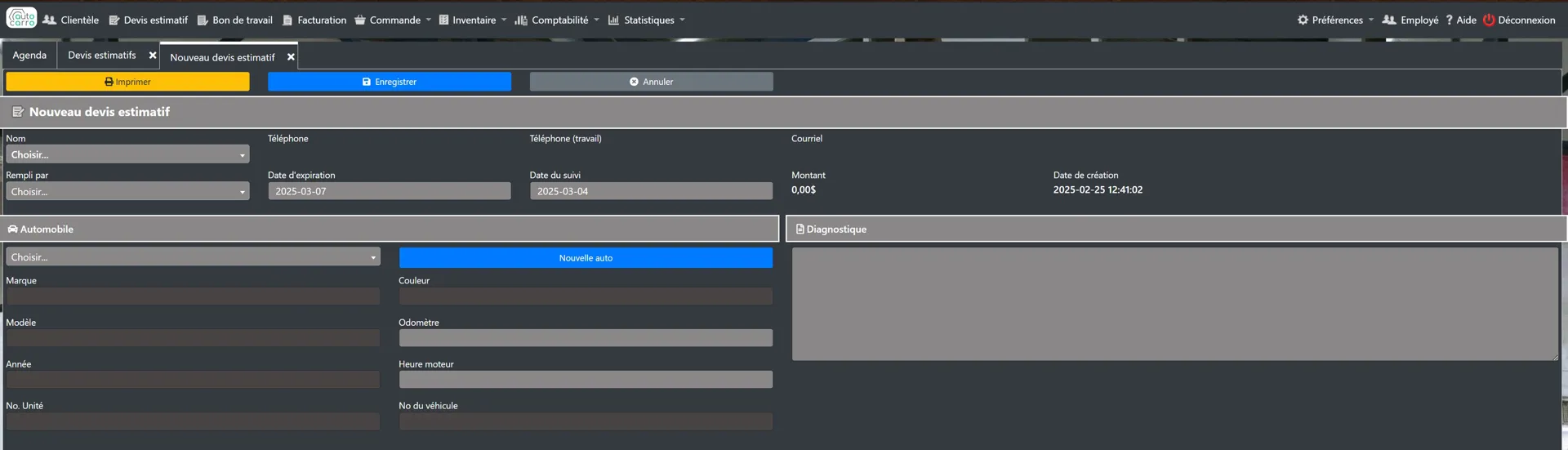
Task: Click the No du véhicule input field
Action: pyautogui.click(x=586, y=421)
